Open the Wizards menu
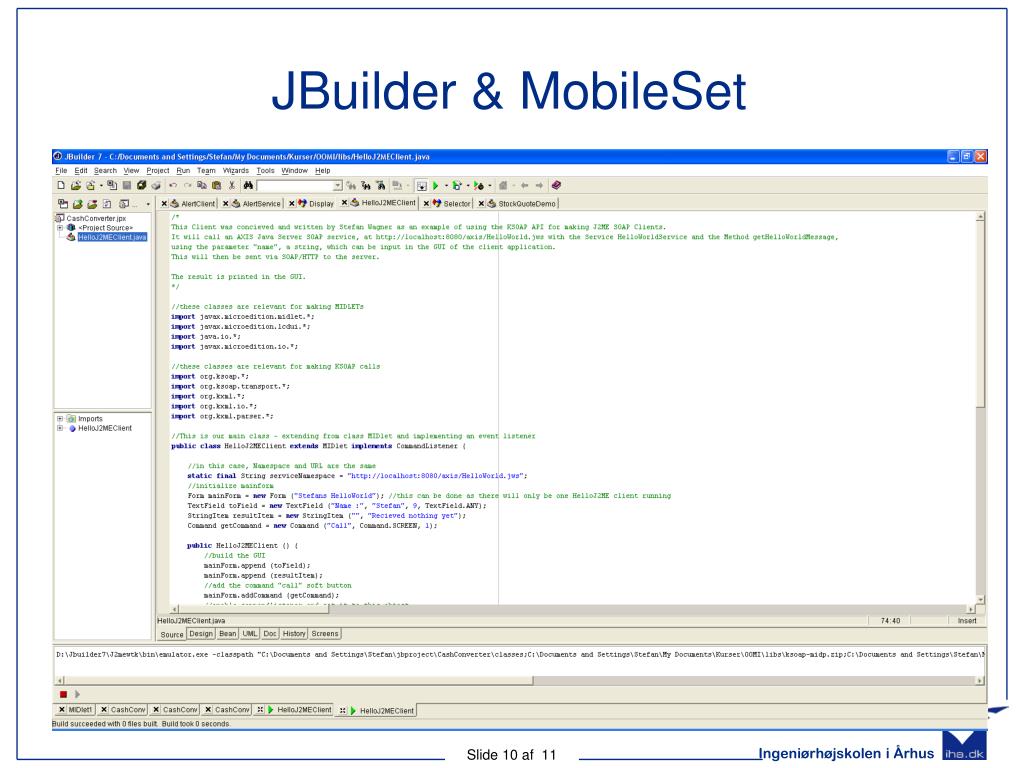 236,170
